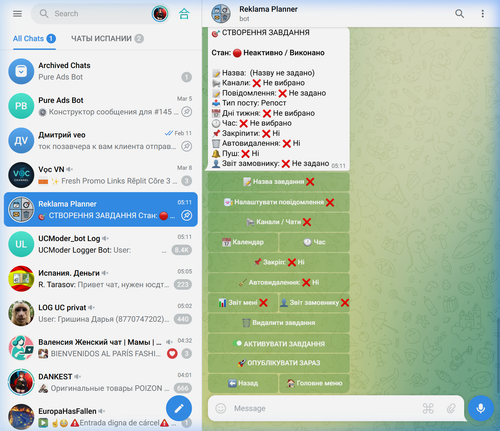Open the Pure Ads Bot chat
The image size is (500, 431).
click(101, 106)
